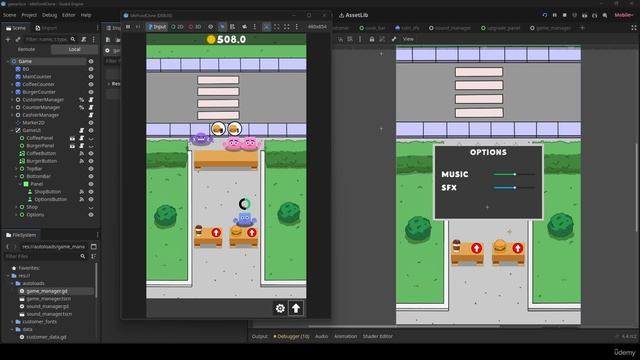Stop the running project from the editor's top-right controls
The width and height of the screenshot is (640, 360).
click(564, 15)
